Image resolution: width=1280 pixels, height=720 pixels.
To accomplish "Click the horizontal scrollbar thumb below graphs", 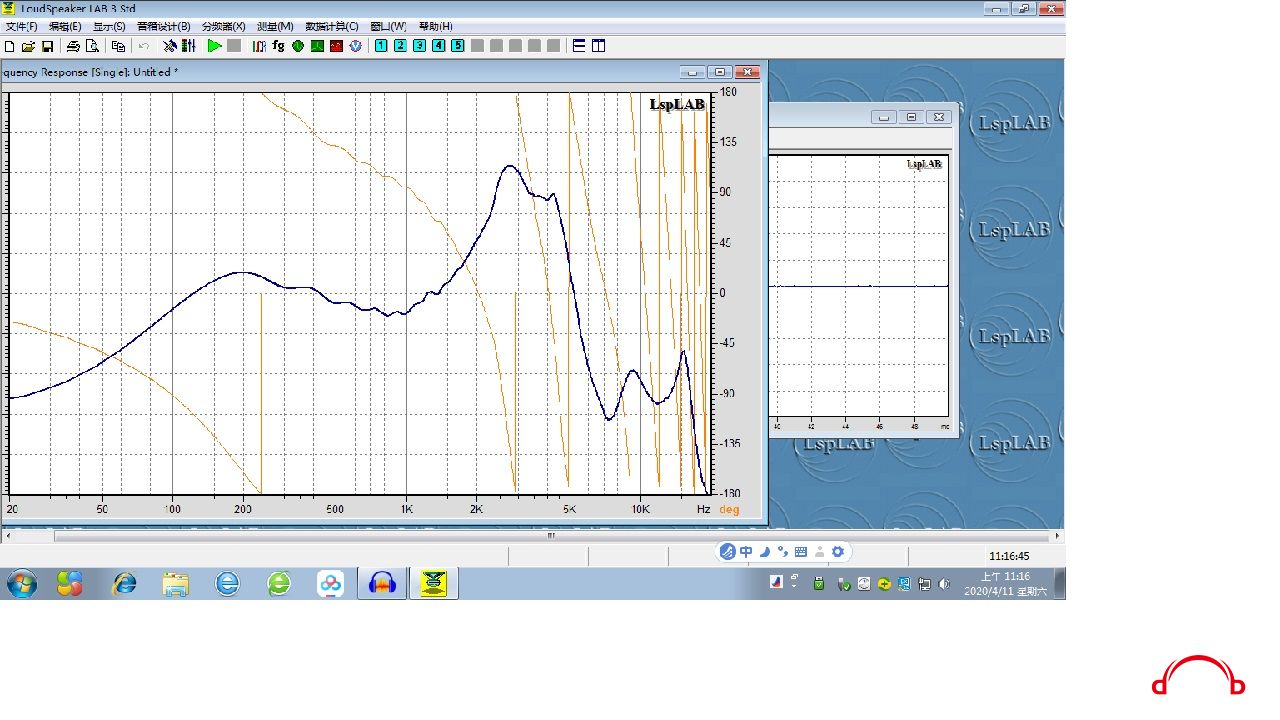I will coord(551,536).
